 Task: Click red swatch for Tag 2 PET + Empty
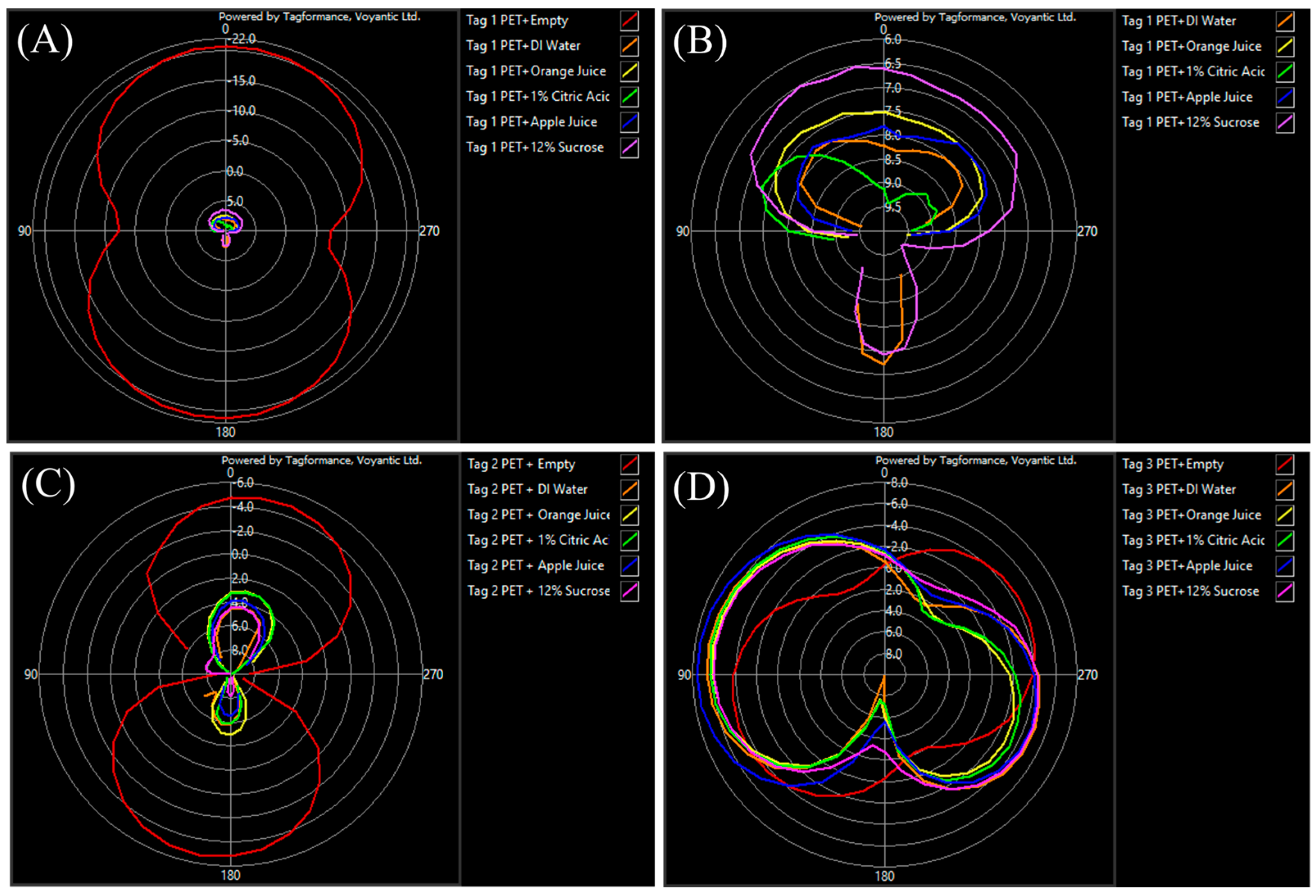pos(629,465)
